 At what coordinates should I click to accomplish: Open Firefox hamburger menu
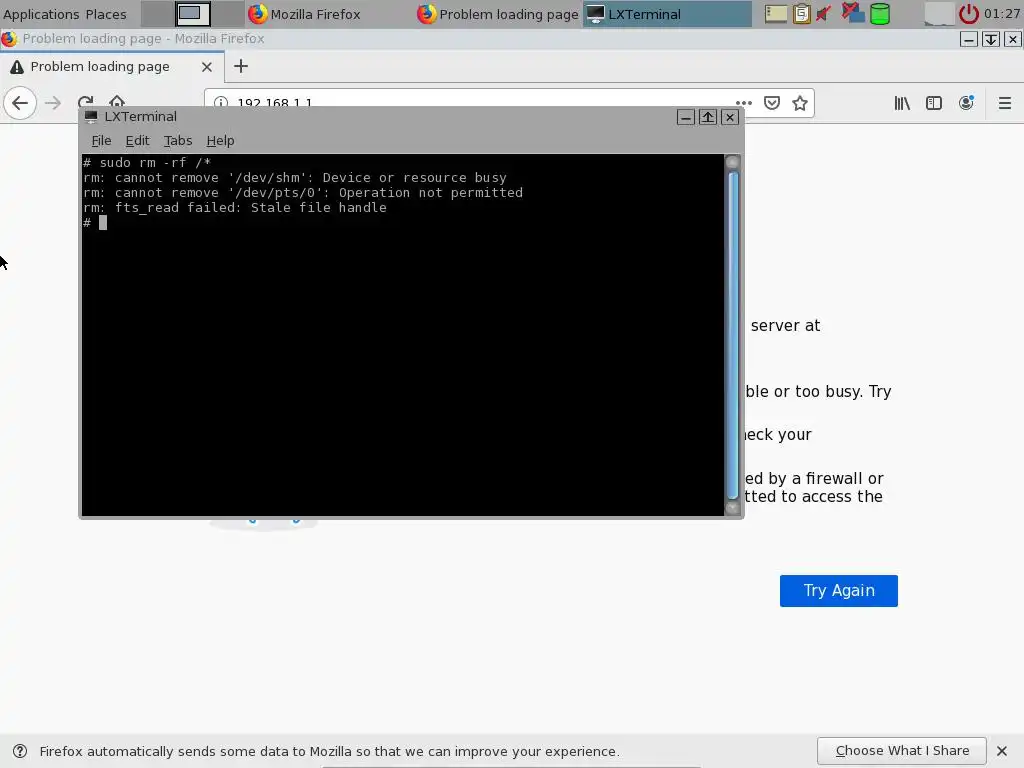coord(1005,103)
